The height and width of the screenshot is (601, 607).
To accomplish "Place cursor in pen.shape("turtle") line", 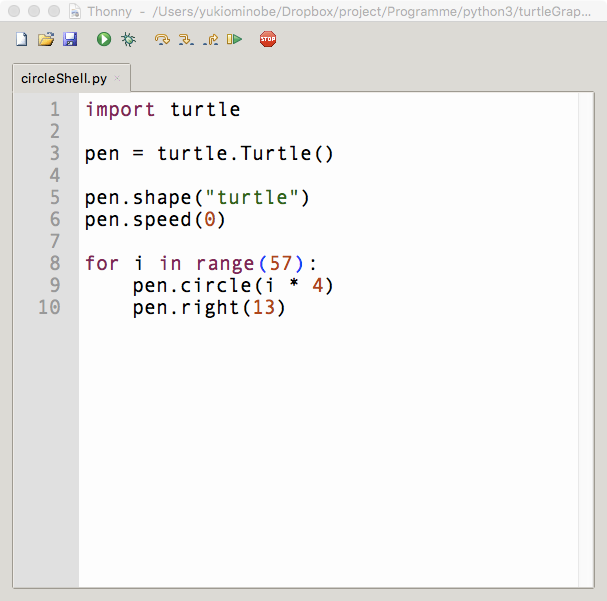I will click(x=197, y=197).
